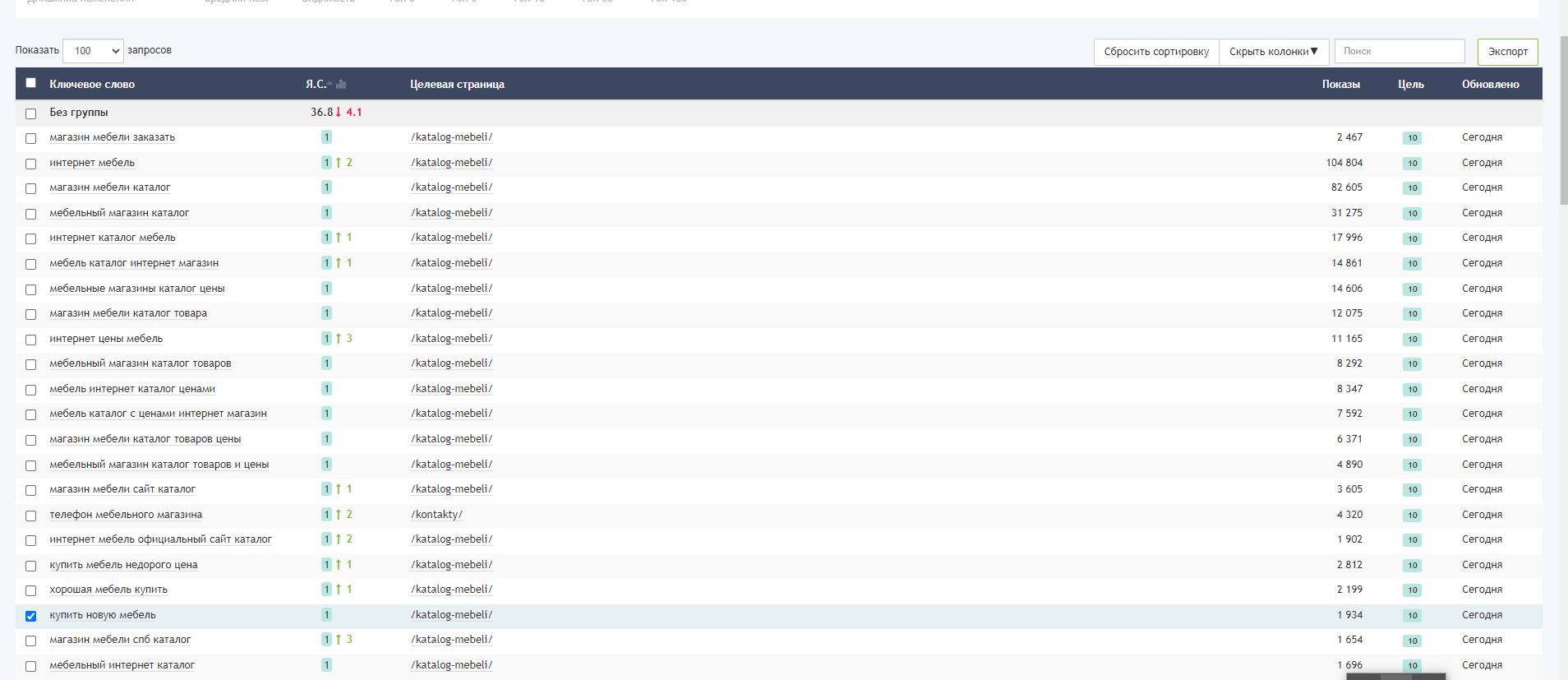Click impressions value '82 605'
This screenshot has width=1568, height=680.
[x=1346, y=187]
